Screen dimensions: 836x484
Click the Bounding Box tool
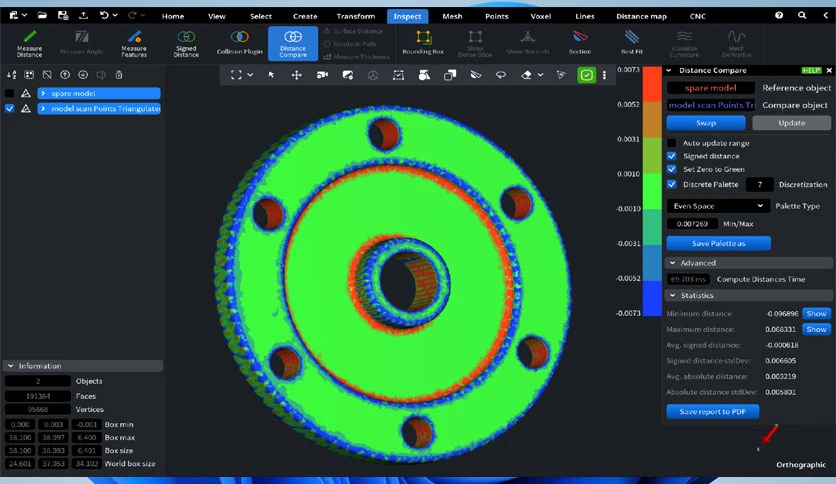pyautogui.click(x=423, y=43)
